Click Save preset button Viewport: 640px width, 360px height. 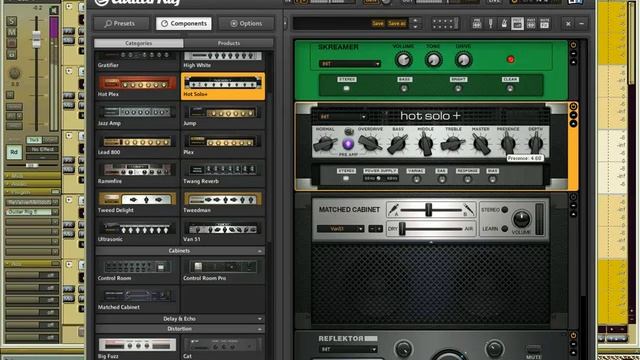tap(378, 24)
